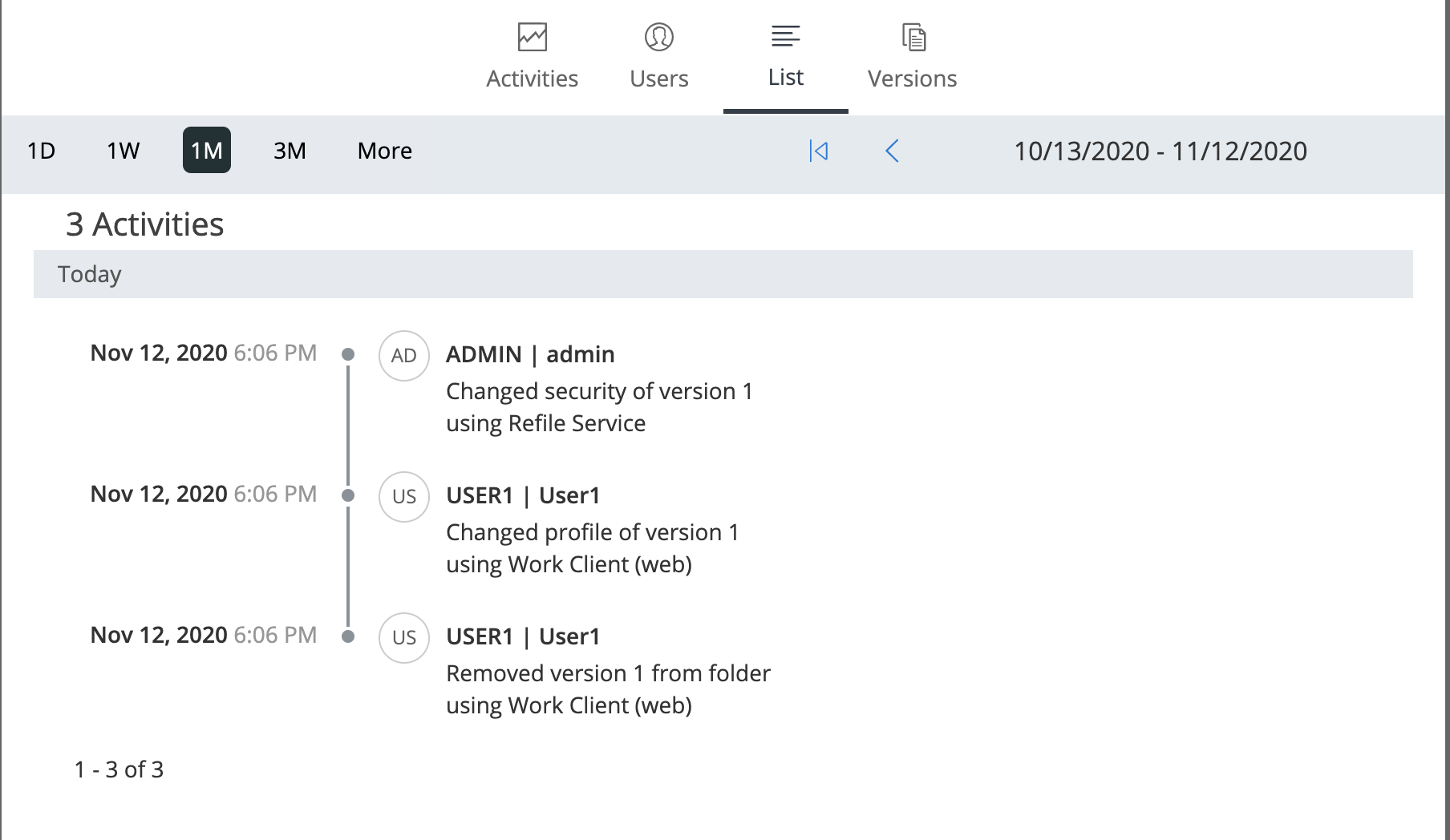Open the Versions icon

[x=912, y=36]
